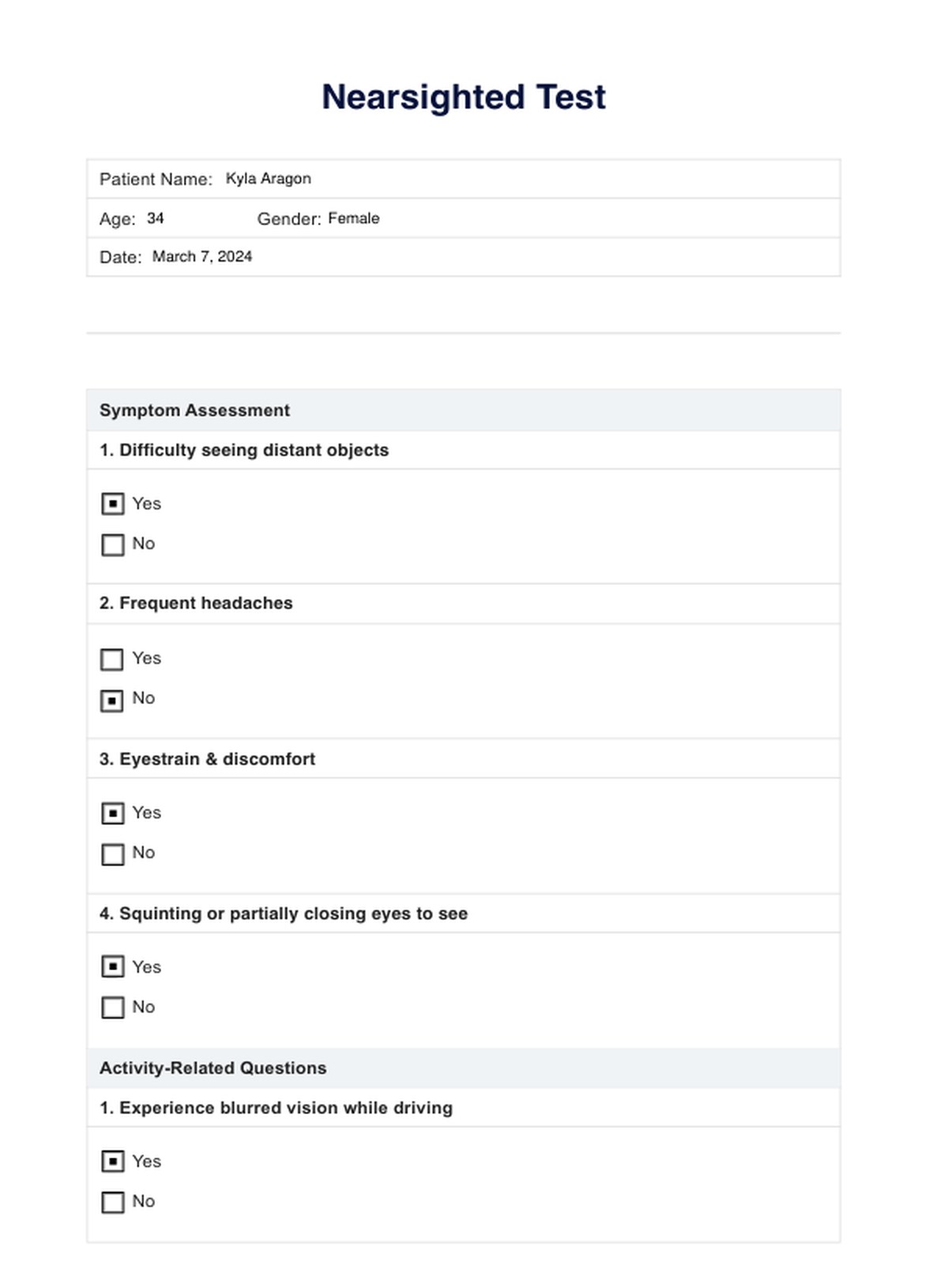Check No for blurred vision while driving

point(113,1203)
